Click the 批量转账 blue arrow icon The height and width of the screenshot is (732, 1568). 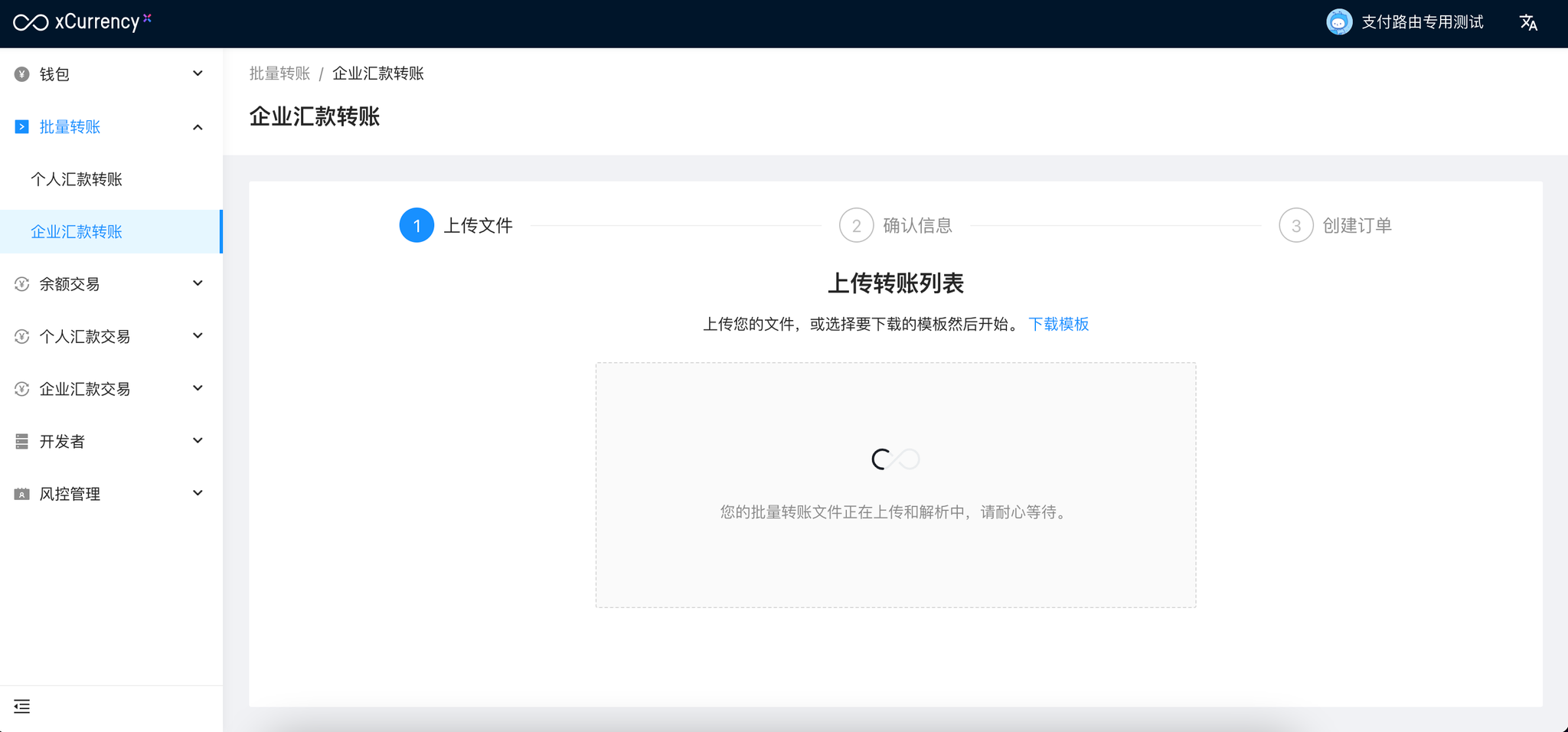[x=21, y=127]
